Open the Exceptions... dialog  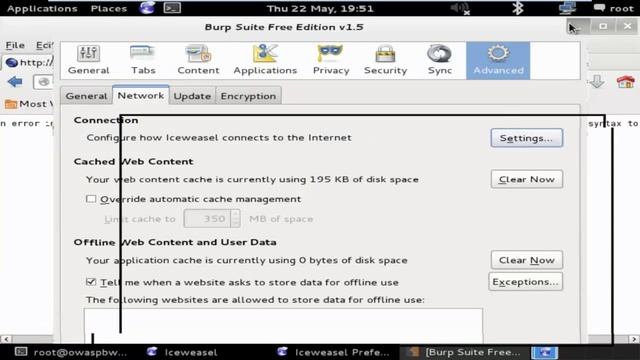coord(525,282)
